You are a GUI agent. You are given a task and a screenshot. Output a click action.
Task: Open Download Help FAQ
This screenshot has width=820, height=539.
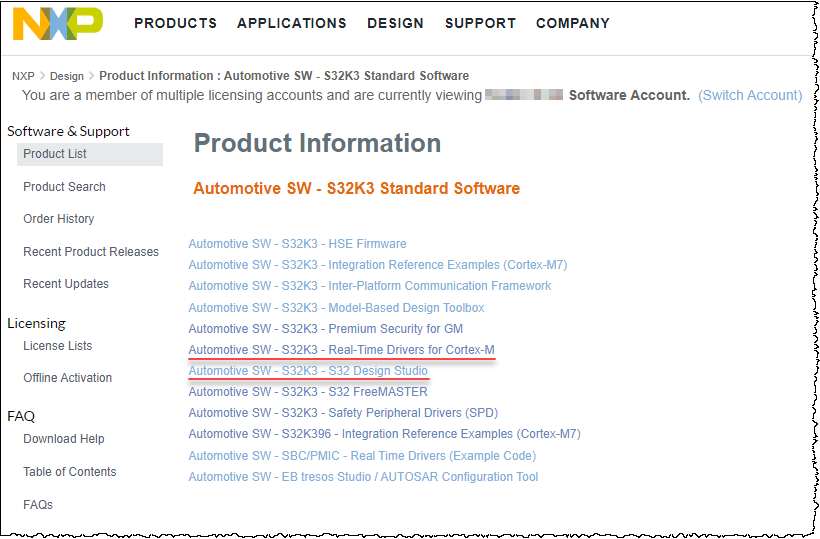coord(64,439)
